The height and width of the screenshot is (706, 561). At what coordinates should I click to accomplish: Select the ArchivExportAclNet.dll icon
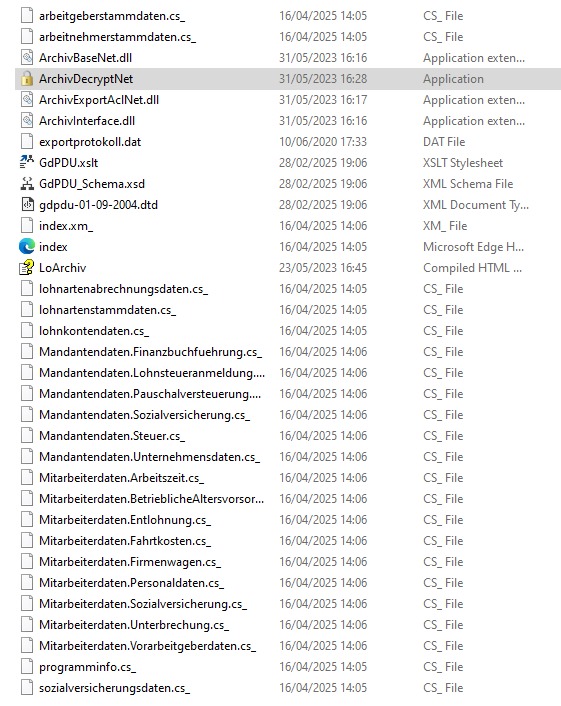[x=27, y=100]
